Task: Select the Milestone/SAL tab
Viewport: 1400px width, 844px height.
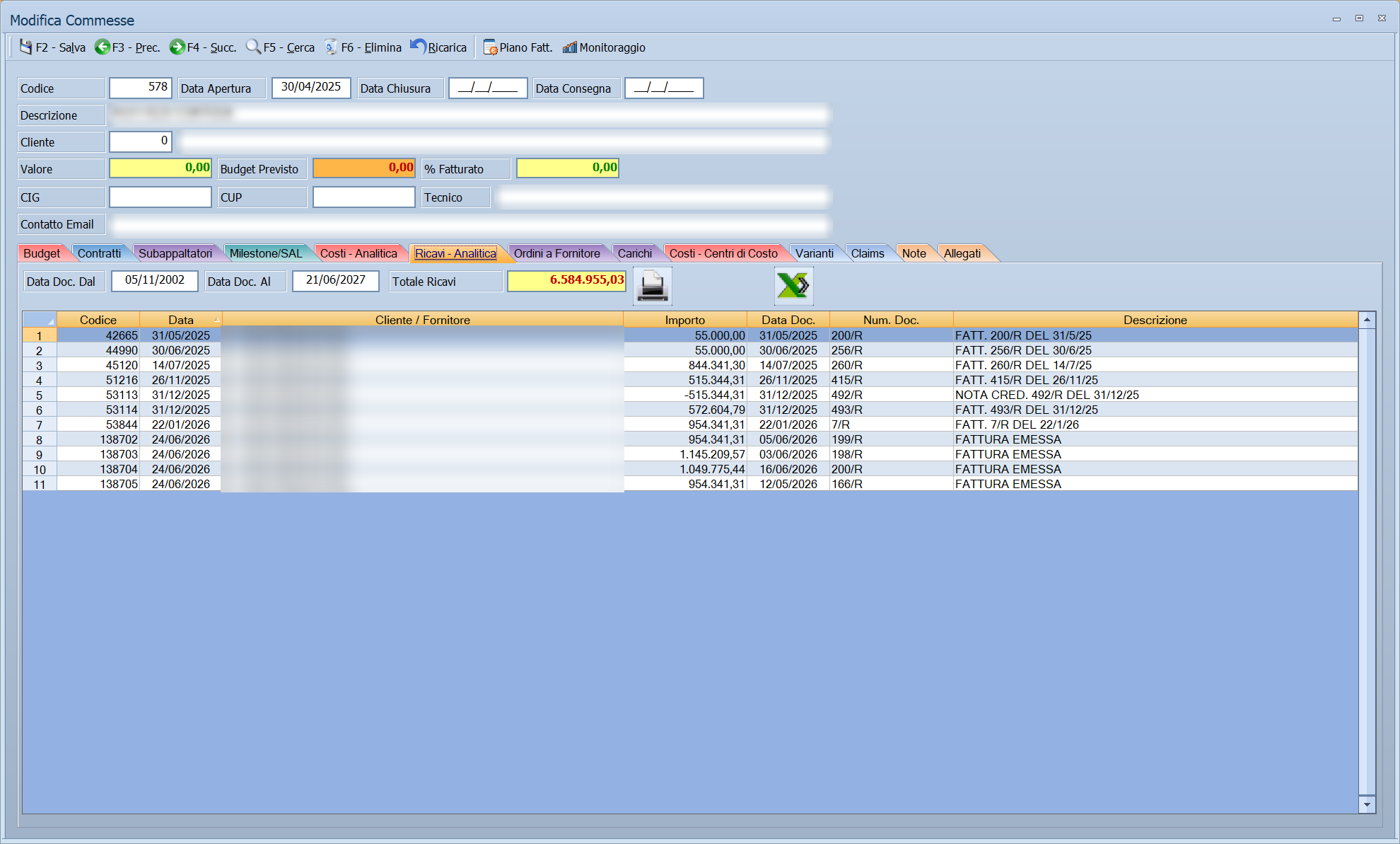Action: coord(266,253)
